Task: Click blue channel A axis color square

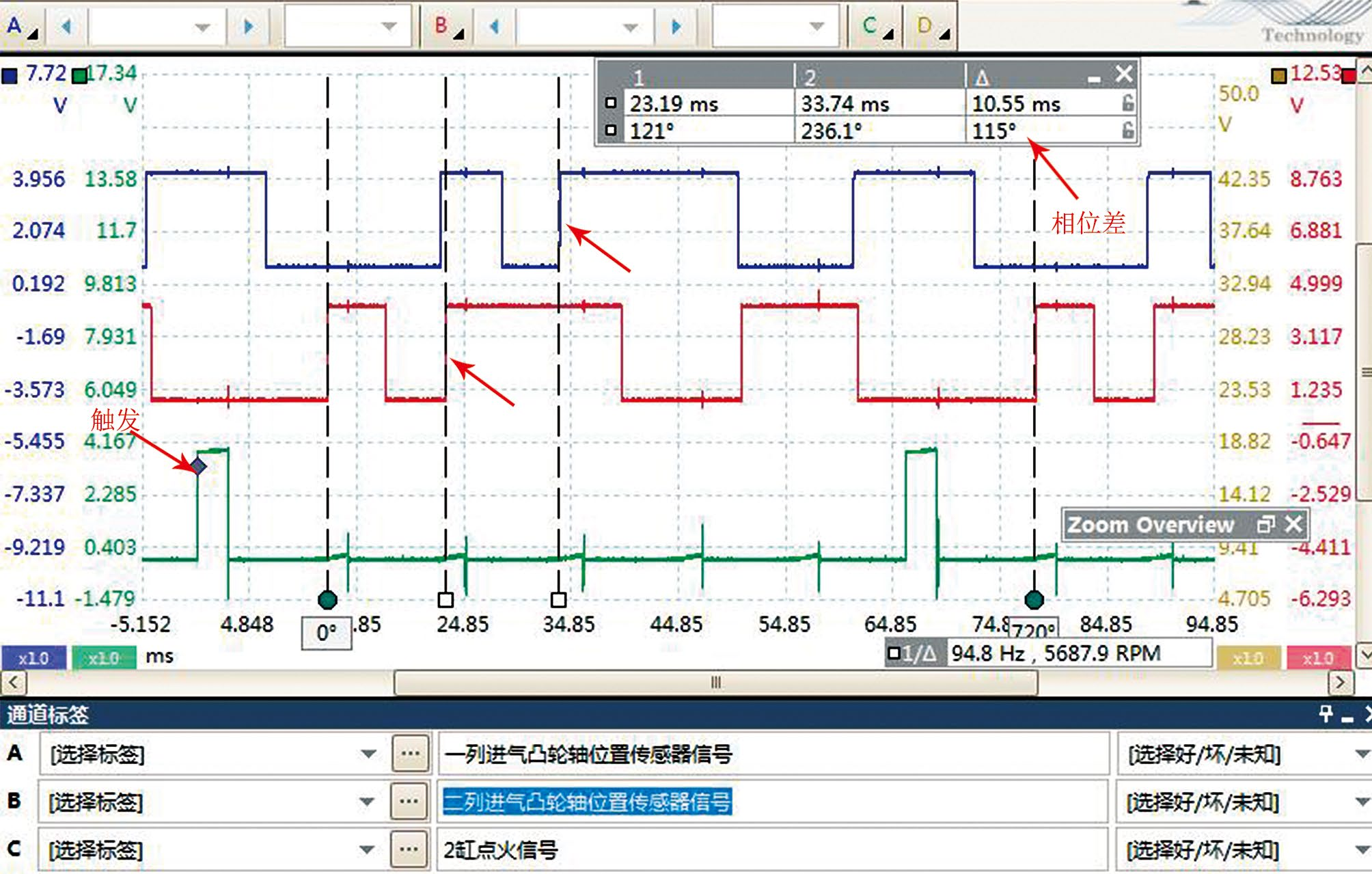Action: pos(10,75)
